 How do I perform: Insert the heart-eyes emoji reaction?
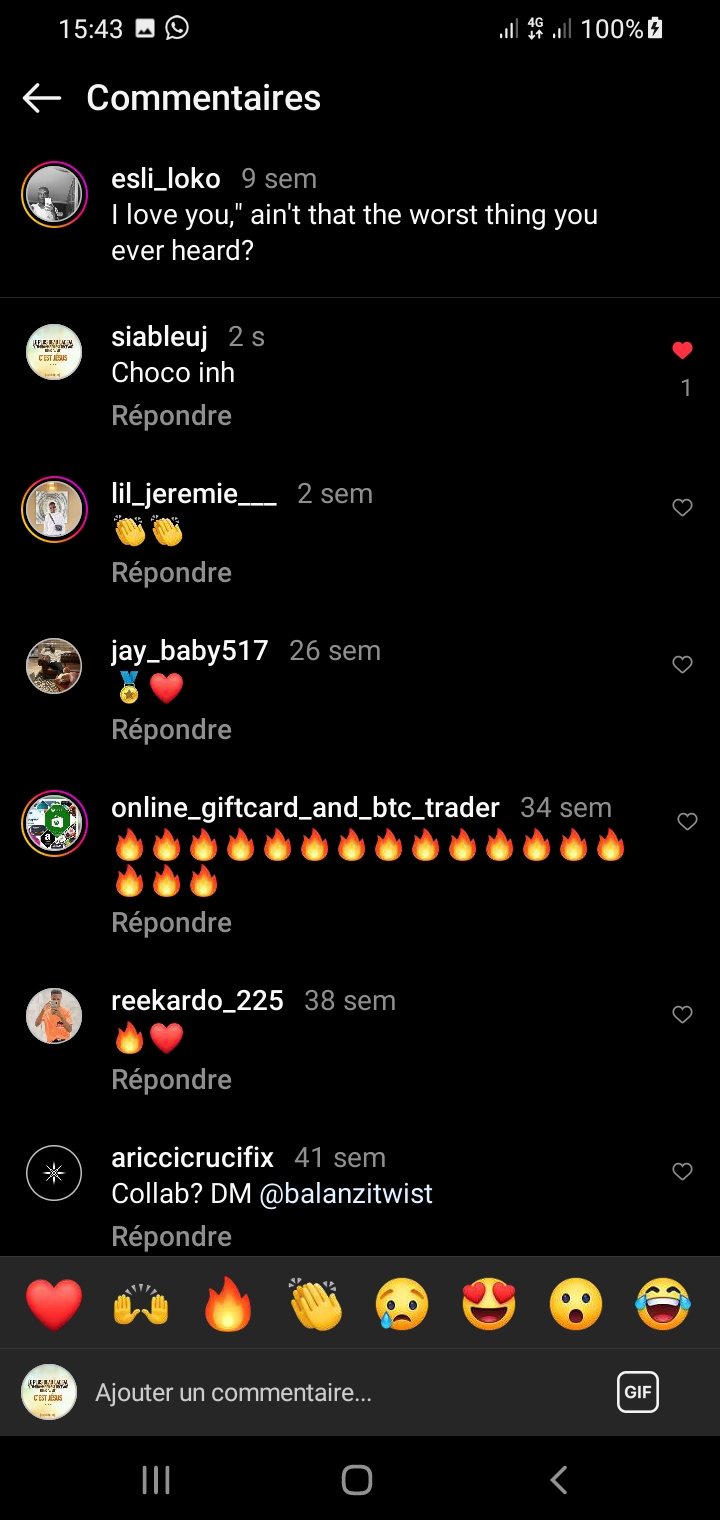pos(489,1305)
